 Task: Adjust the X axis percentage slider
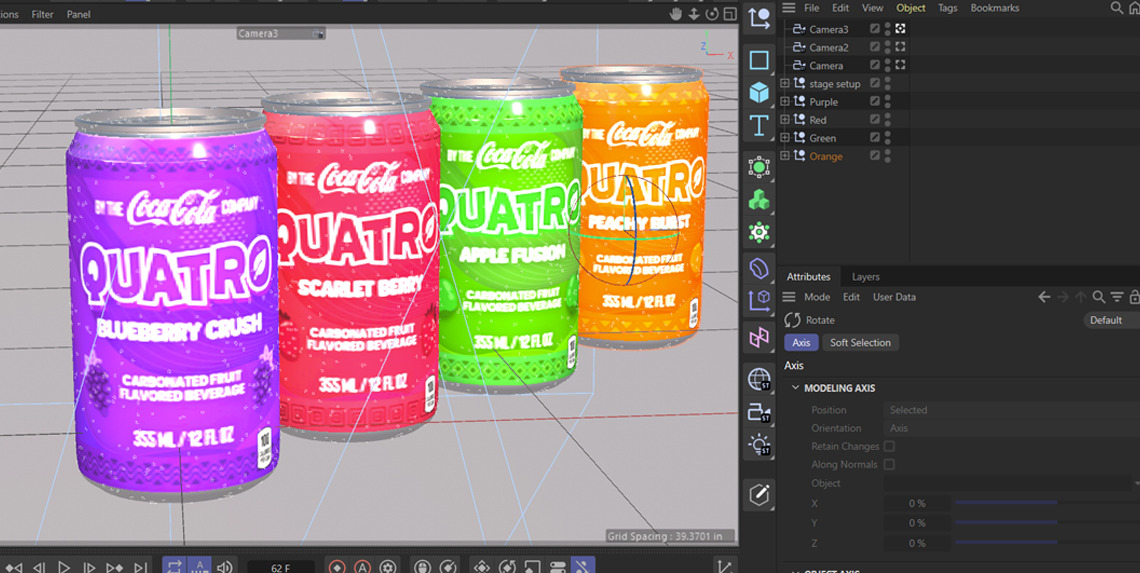pos(1005,502)
